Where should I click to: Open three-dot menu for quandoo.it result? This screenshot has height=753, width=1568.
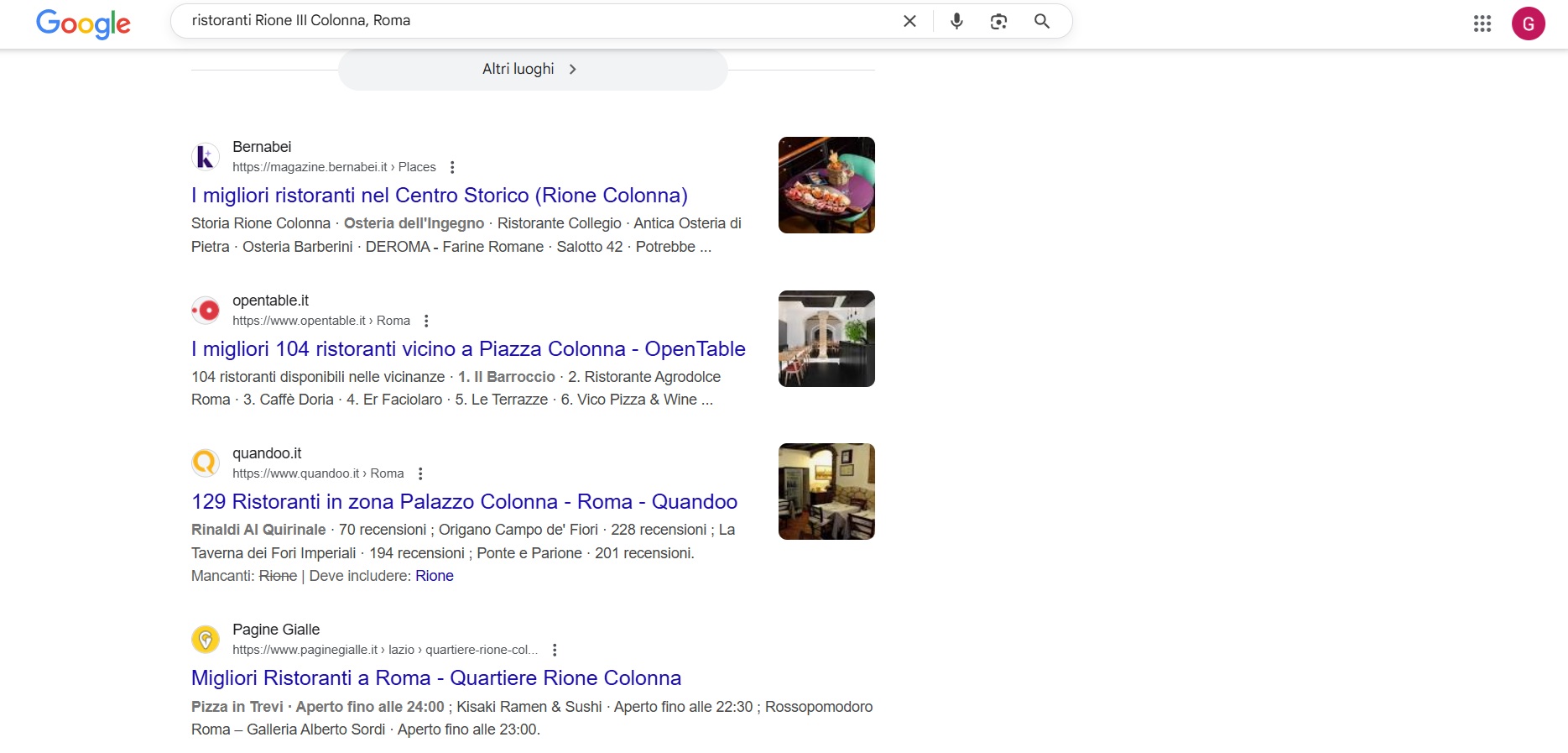(x=420, y=473)
